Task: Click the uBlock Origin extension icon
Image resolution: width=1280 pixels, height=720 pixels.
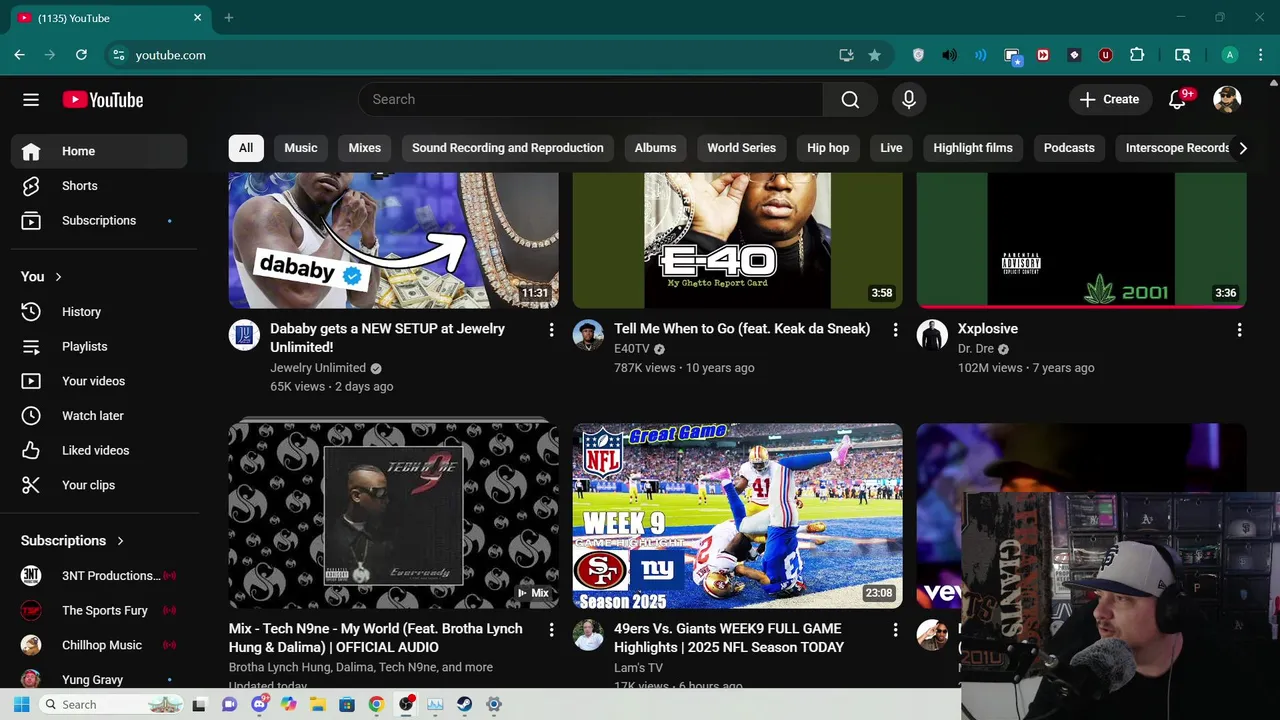Action: tap(1105, 55)
